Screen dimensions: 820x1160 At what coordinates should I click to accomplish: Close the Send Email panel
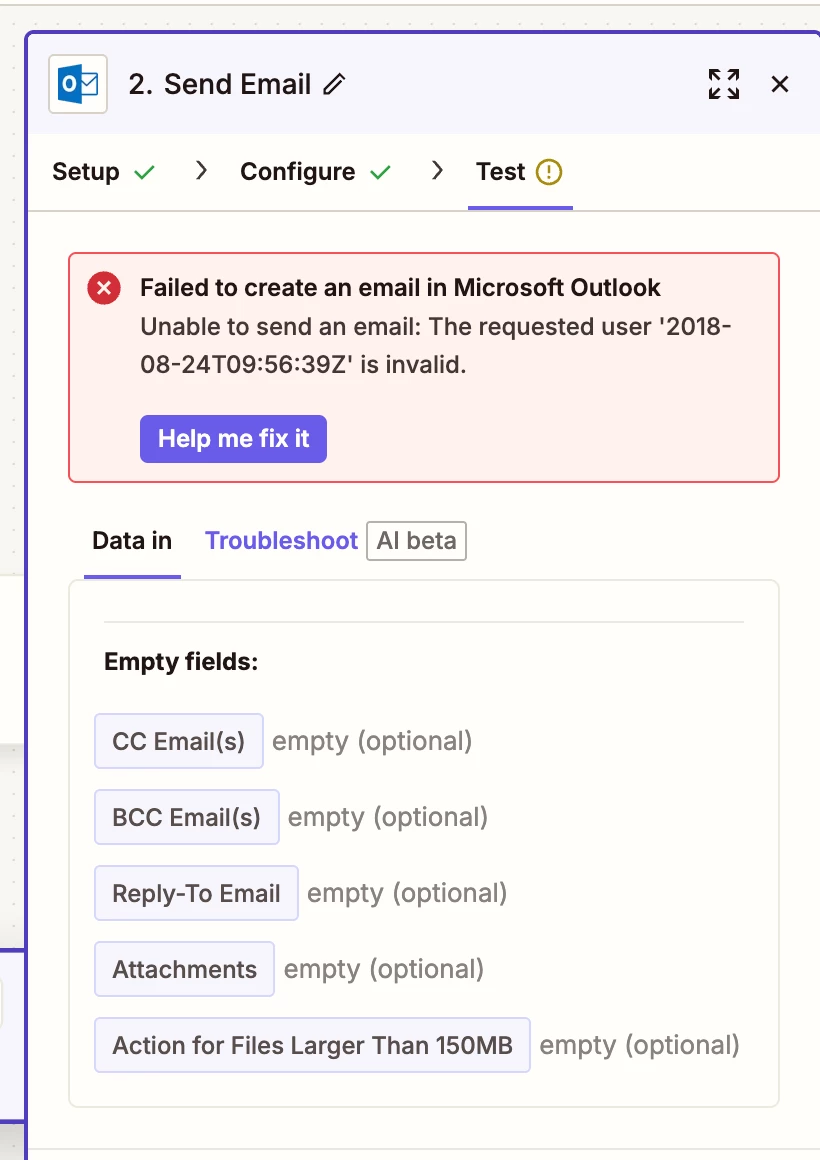pyautogui.click(x=779, y=84)
